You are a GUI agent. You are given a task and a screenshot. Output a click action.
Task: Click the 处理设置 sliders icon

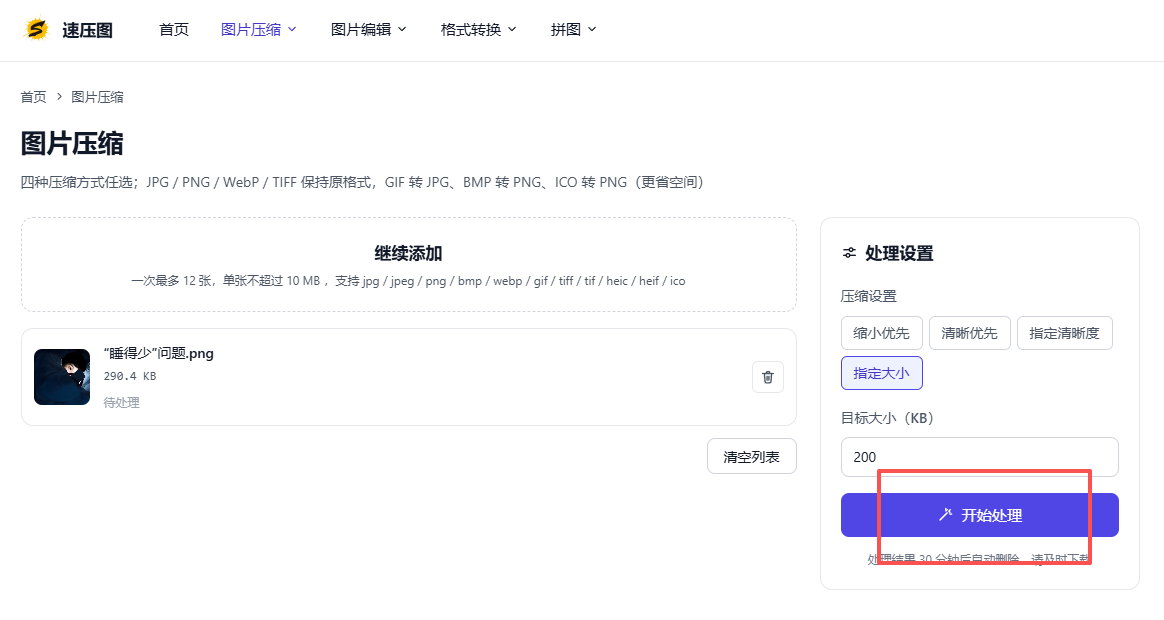pos(849,253)
